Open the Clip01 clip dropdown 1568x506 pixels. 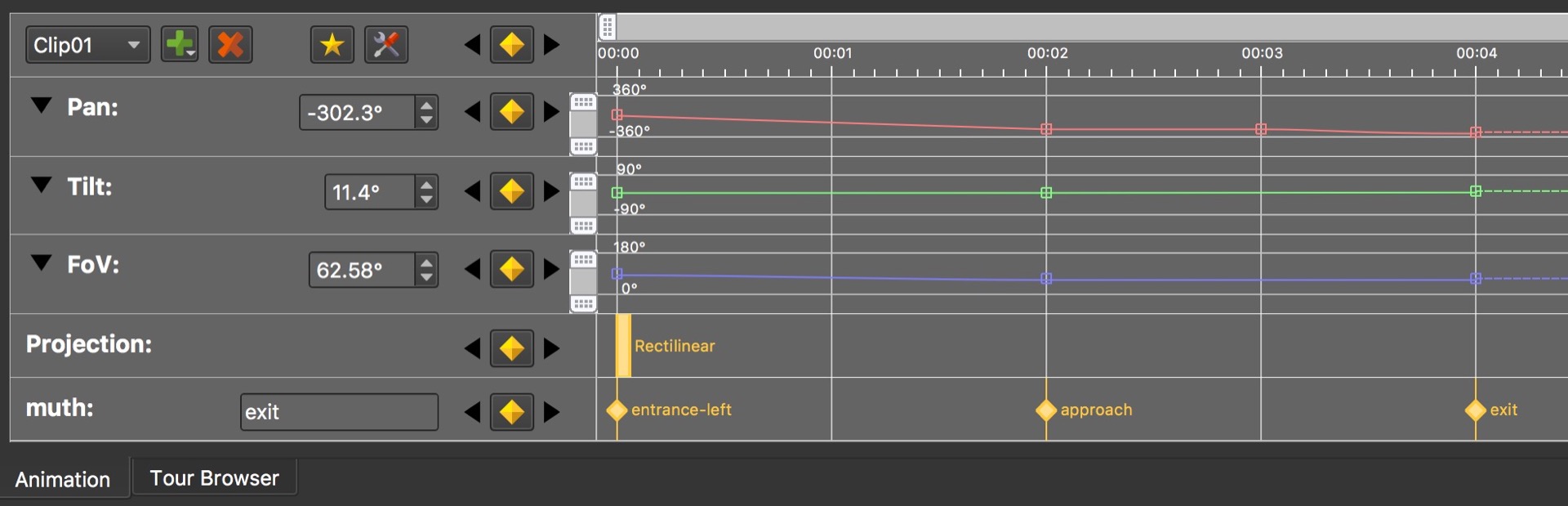point(87,45)
